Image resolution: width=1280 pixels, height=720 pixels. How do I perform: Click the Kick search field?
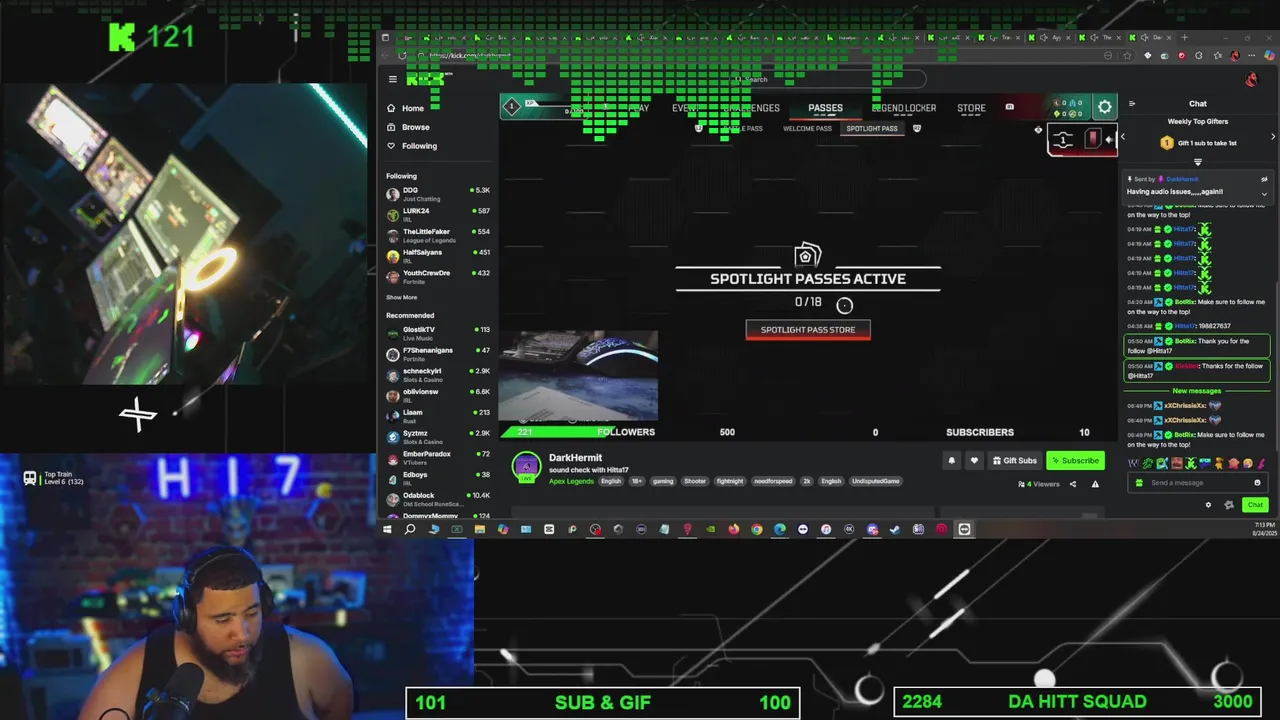click(830, 79)
